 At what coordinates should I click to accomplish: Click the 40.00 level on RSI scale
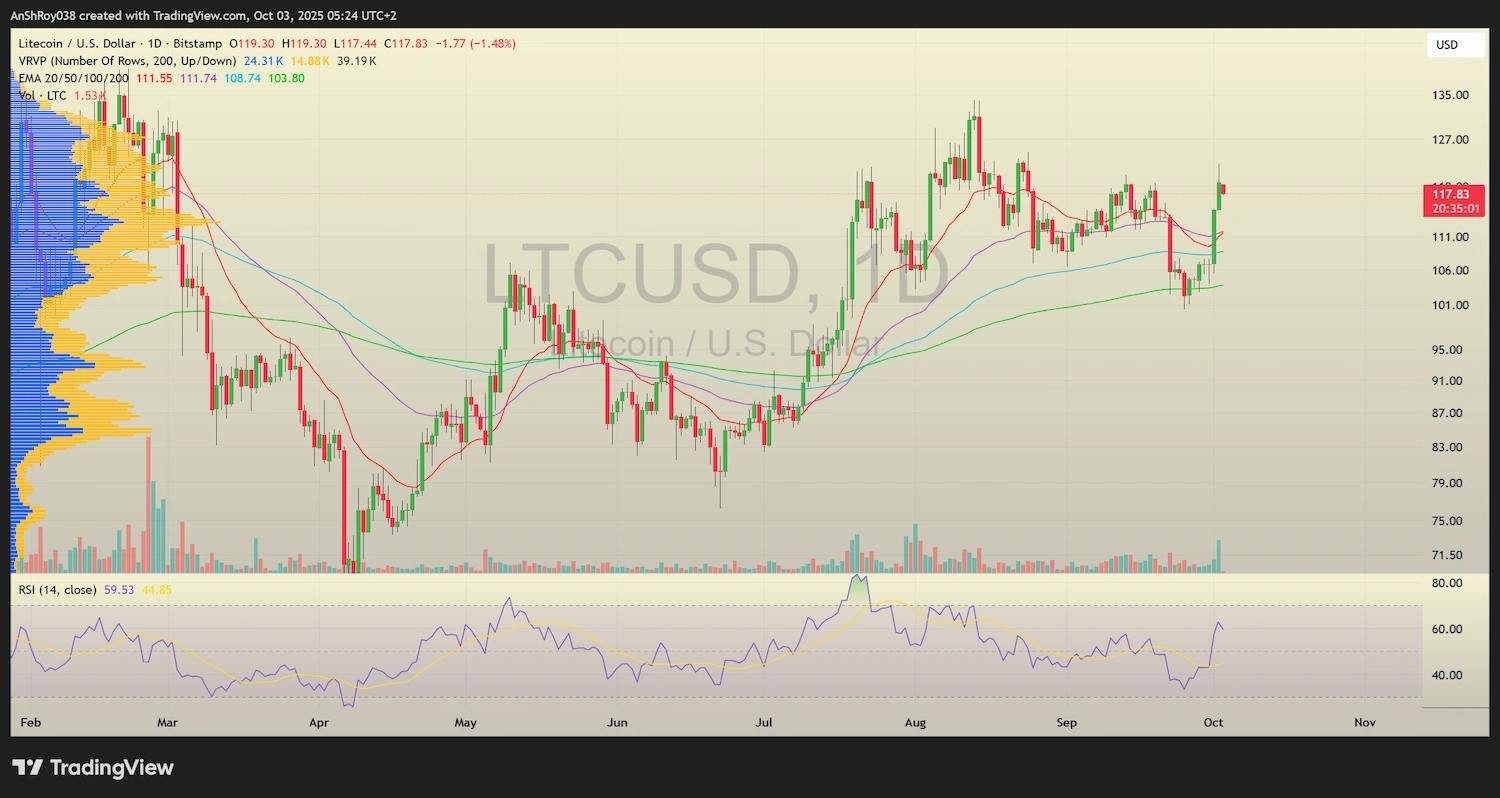[1448, 675]
